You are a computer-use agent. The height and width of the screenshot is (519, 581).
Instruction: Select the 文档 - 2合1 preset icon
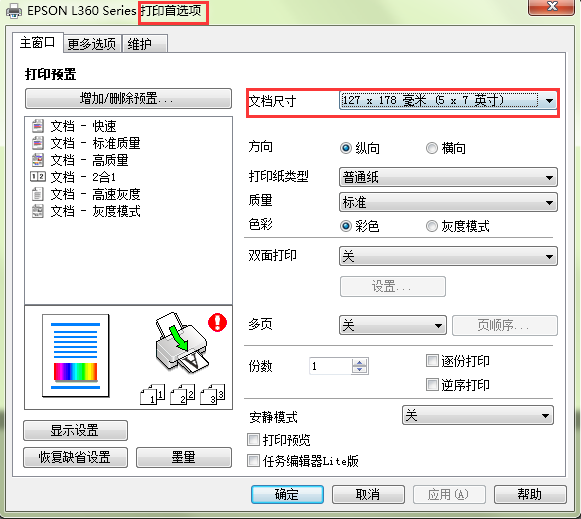(x=37, y=177)
